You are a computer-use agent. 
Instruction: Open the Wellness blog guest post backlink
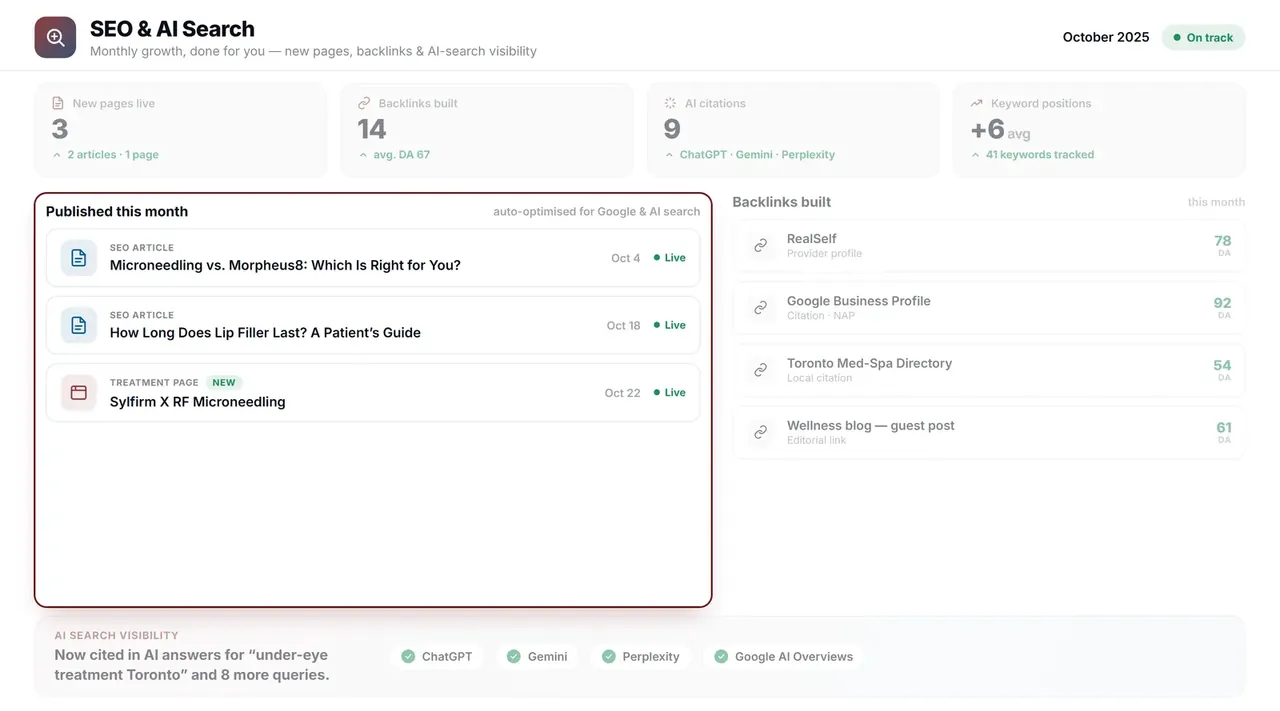(989, 432)
